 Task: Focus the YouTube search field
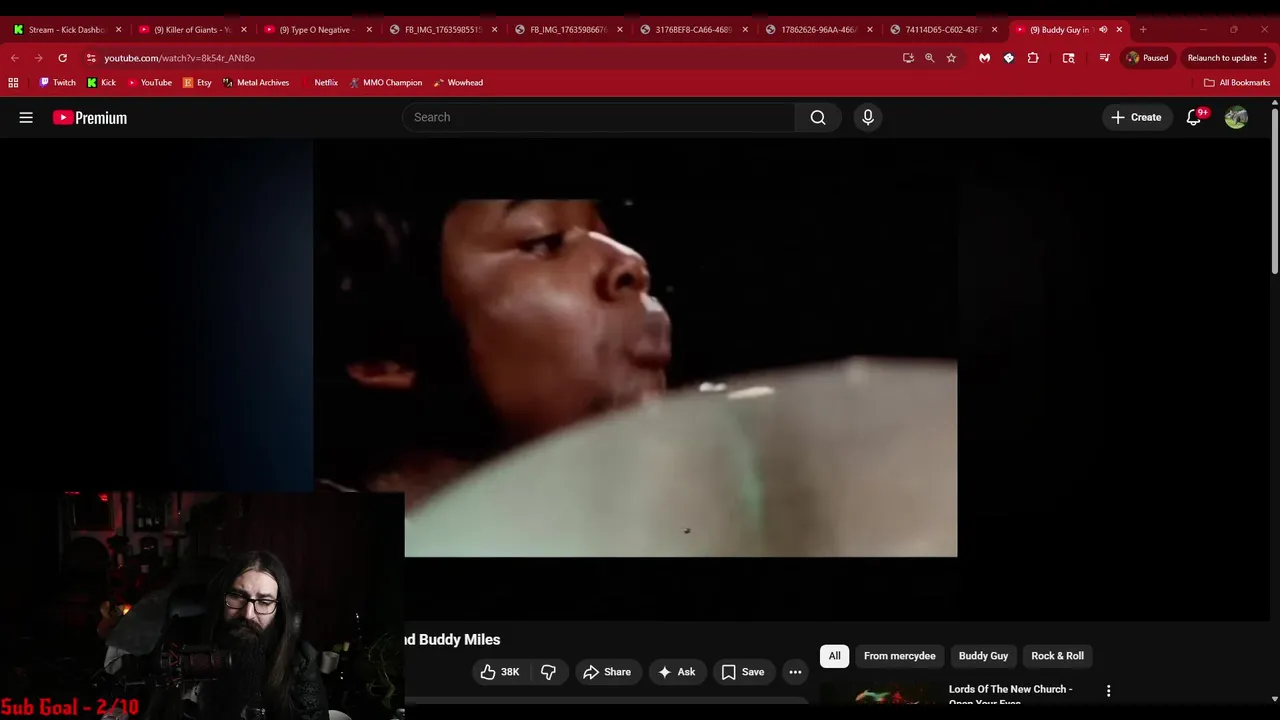[598, 117]
